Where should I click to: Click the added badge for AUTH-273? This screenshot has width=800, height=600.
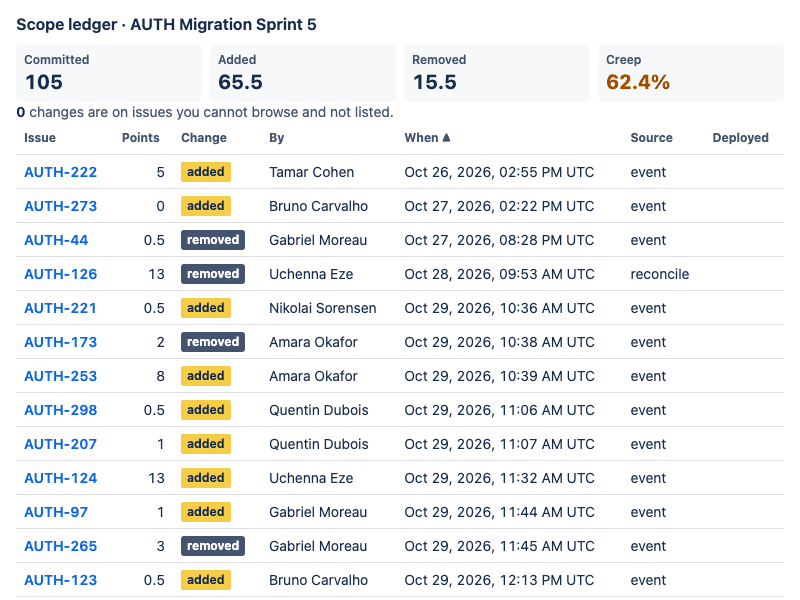coord(206,206)
